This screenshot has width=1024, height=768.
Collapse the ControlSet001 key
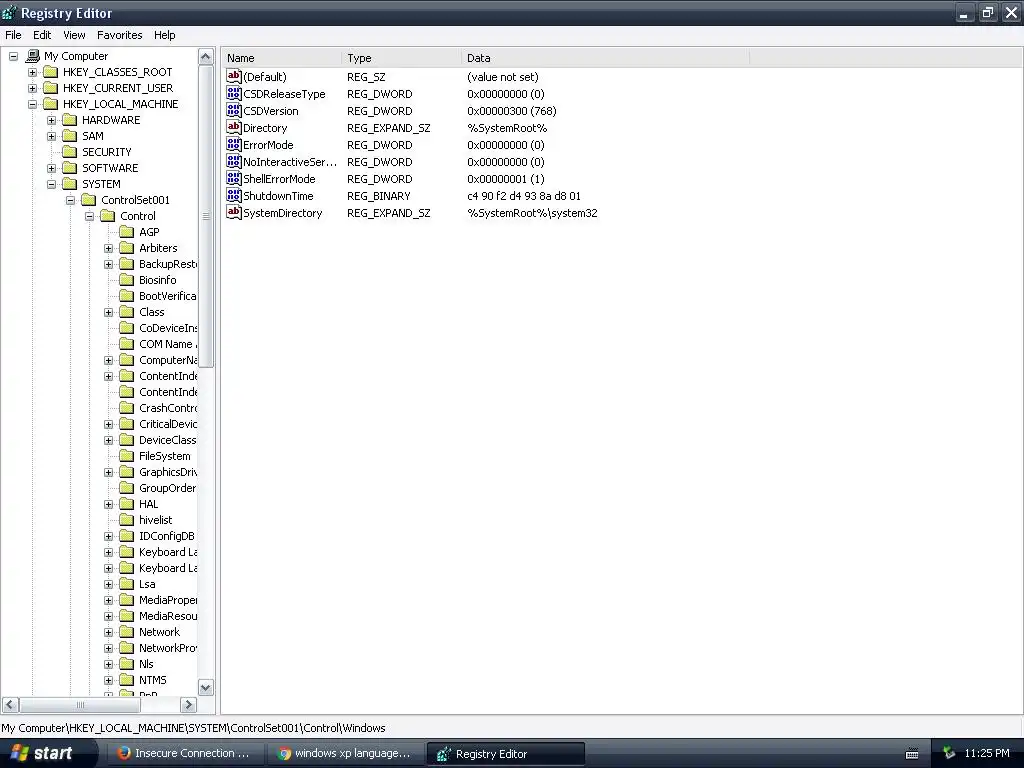point(70,200)
